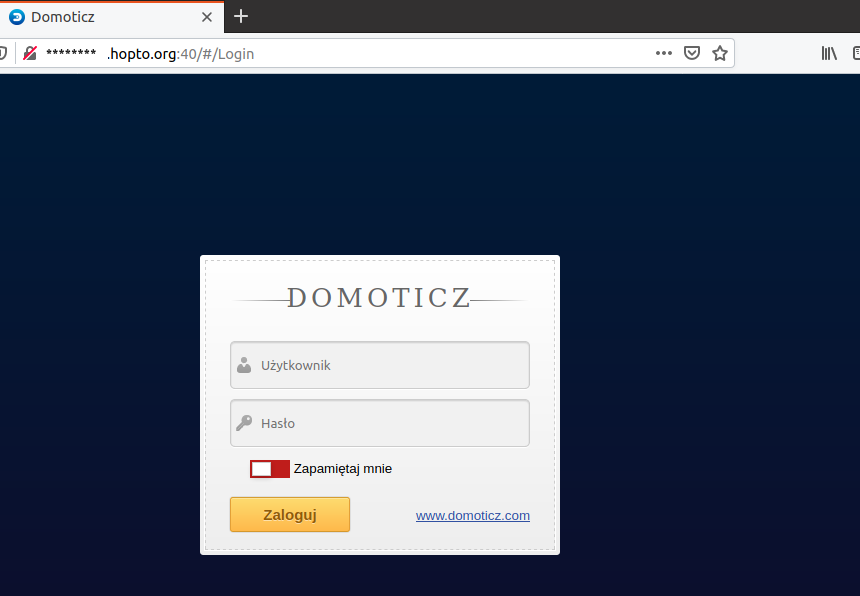
Task: Bookmark this page with star icon
Action: tap(720, 53)
